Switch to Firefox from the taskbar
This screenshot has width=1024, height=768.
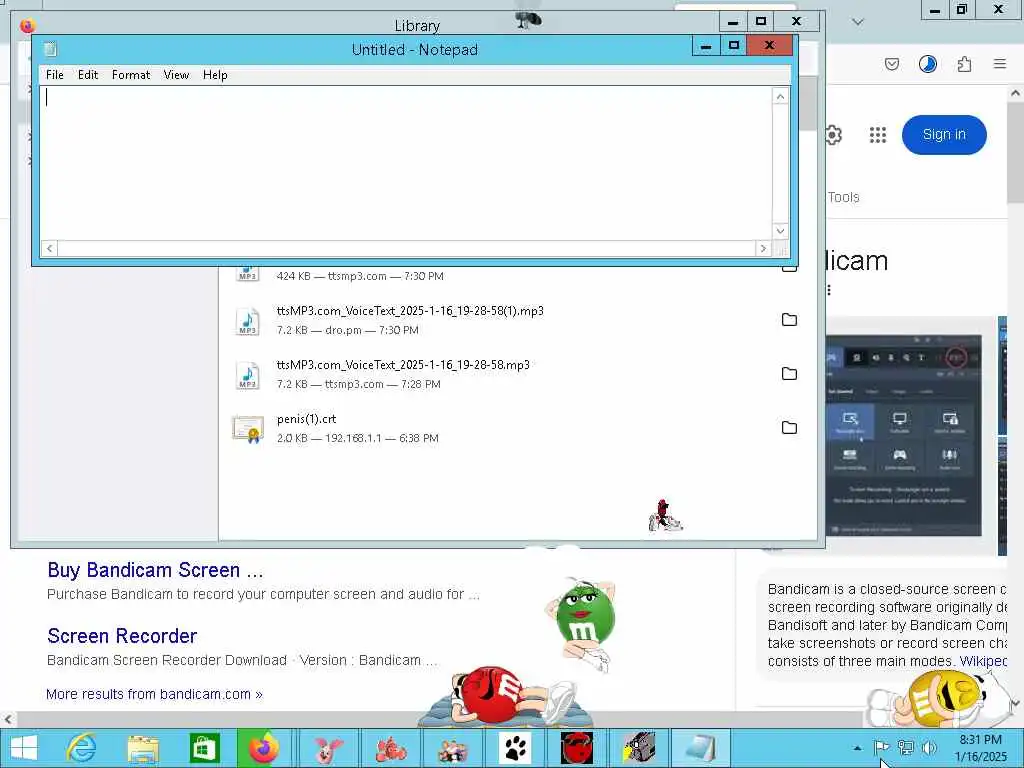tap(264, 748)
